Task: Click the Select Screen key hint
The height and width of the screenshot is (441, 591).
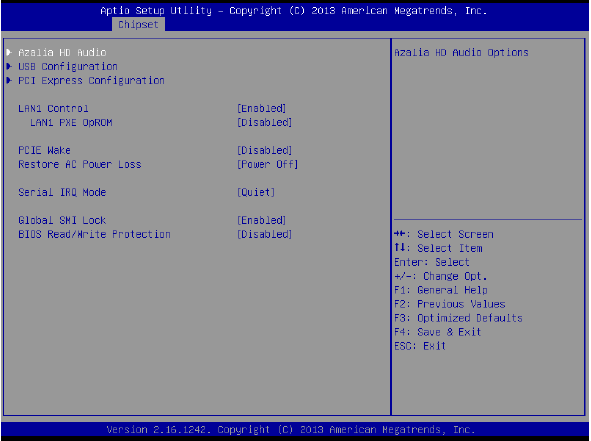Action: coord(444,234)
